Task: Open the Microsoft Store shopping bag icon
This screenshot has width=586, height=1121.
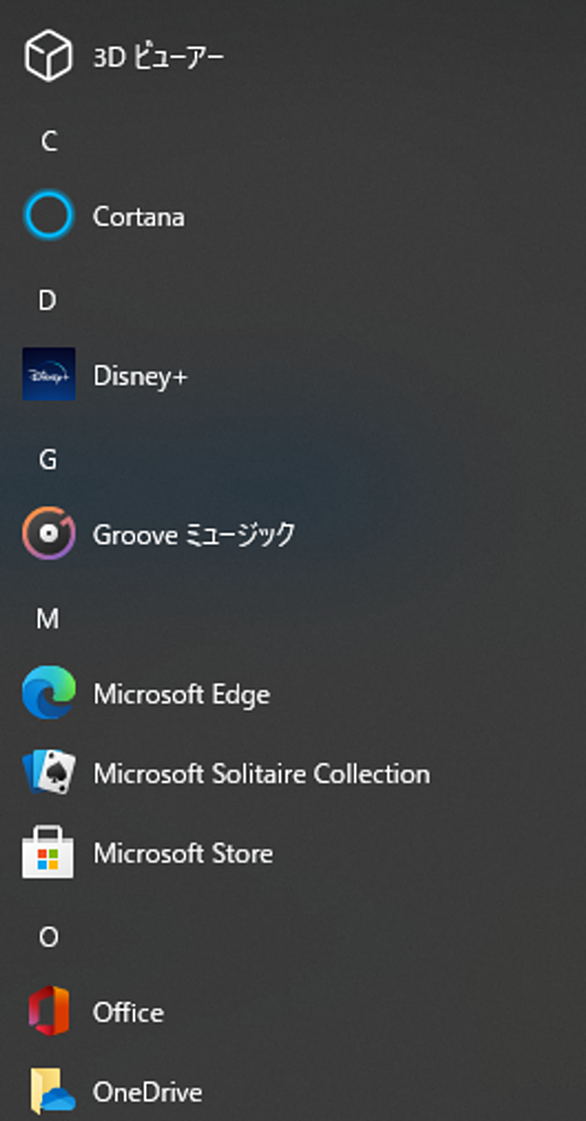Action: click(x=49, y=852)
